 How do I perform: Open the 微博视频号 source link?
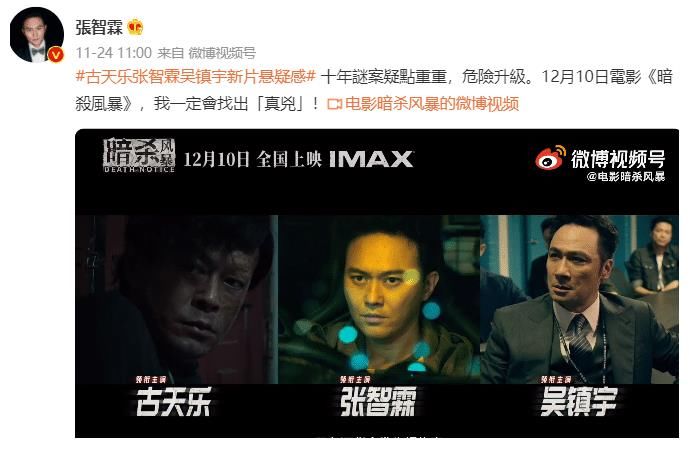pyautogui.click(x=222, y=53)
